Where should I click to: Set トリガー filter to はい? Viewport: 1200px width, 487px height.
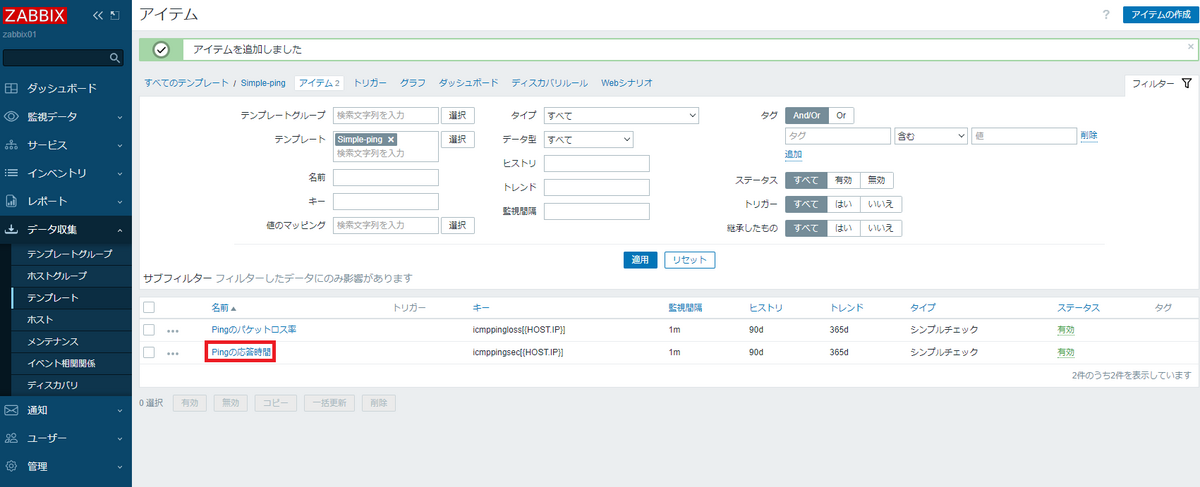tap(843, 204)
